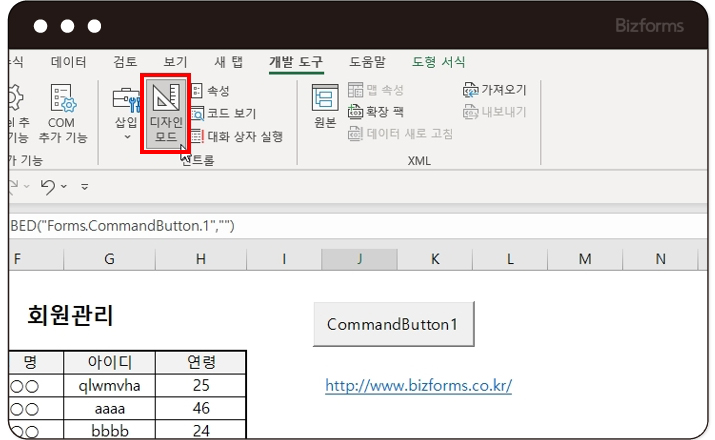Select column K header
The height and width of the screenshot is (440, 715).
[x=435, y=259]
